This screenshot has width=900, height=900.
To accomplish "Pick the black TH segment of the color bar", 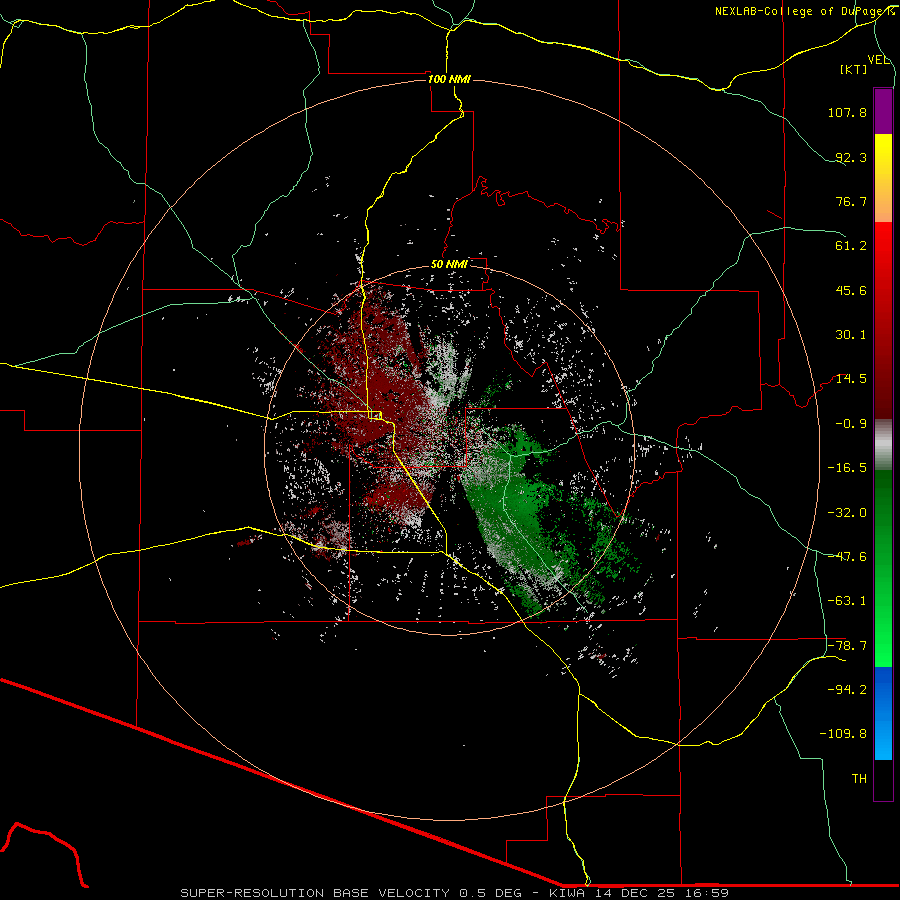I will [x=883, y=779].
